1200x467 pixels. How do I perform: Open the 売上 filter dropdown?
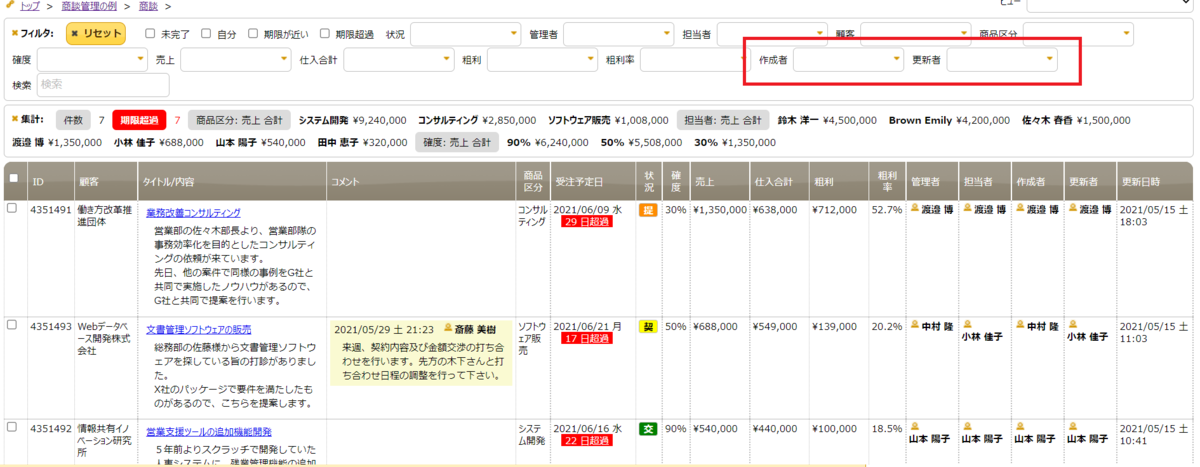(x=236, y=60)
